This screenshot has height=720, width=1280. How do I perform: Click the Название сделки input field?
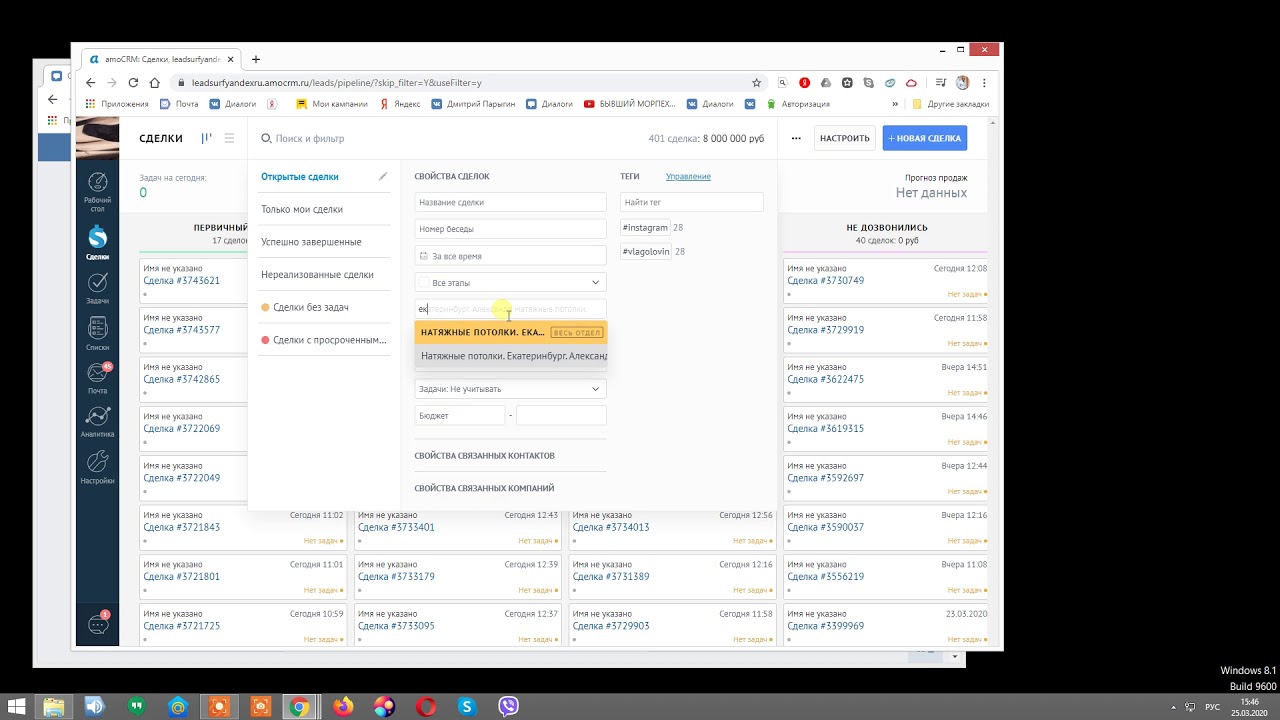tap(510, 203)
